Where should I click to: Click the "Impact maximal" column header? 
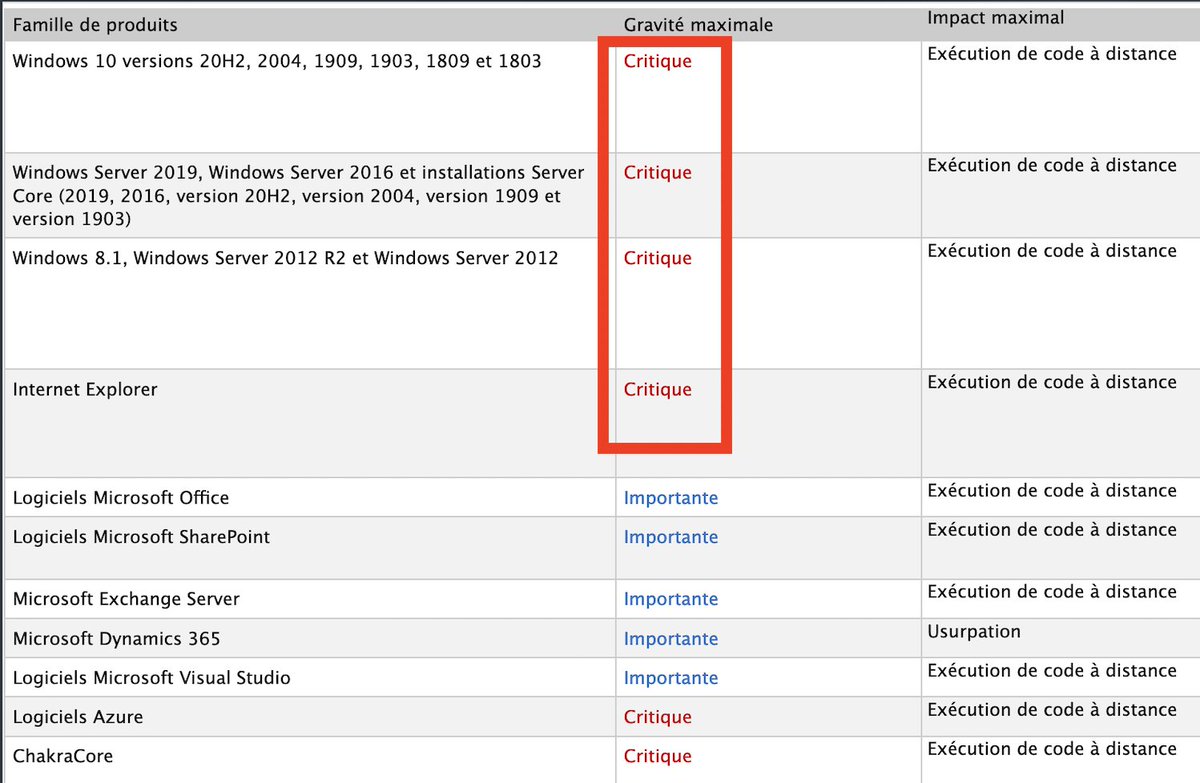point(995,18)
